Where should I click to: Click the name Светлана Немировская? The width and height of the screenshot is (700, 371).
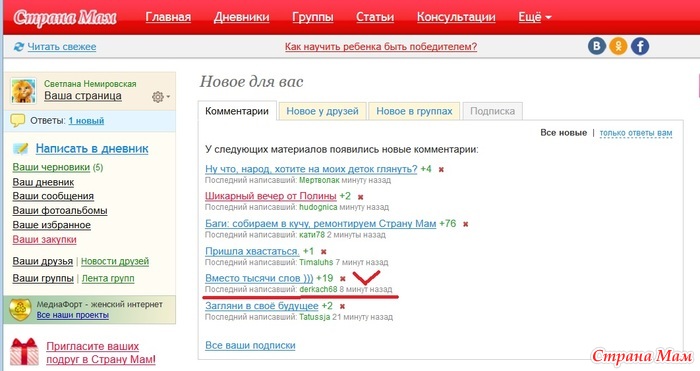point(90,84)
